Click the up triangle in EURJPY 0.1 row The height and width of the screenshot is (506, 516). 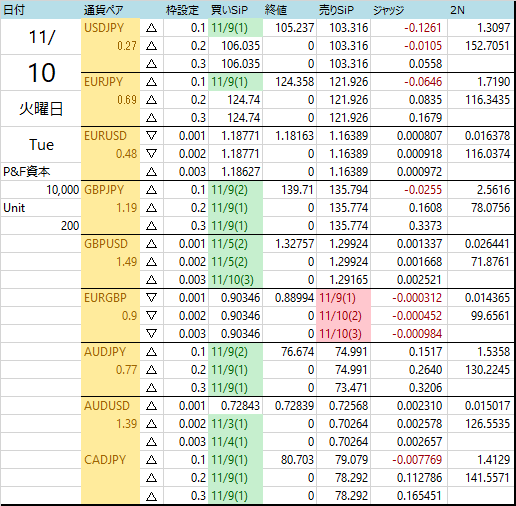click(x=152, y=82)
